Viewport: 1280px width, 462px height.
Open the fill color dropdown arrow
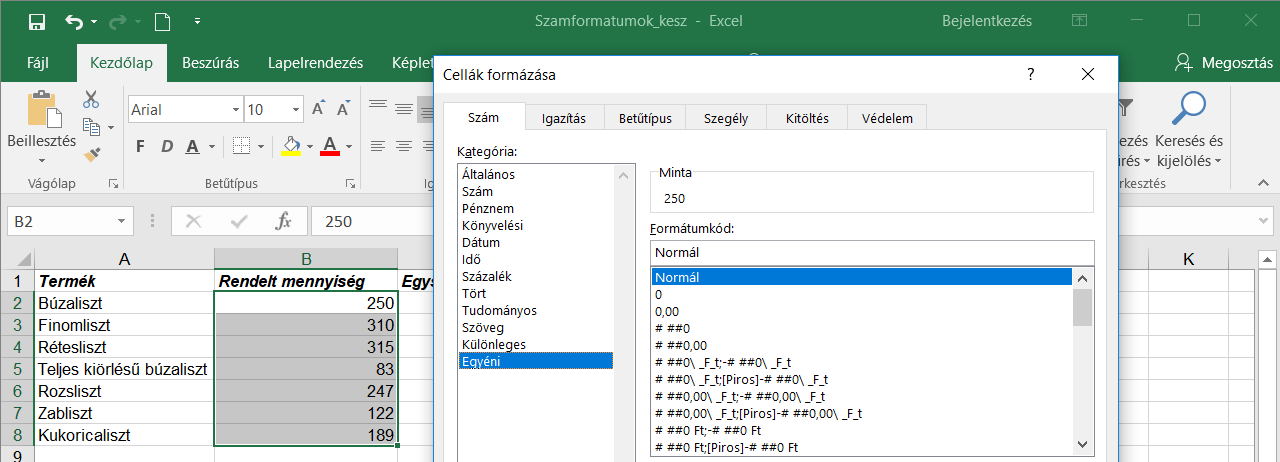click(310, 147)
